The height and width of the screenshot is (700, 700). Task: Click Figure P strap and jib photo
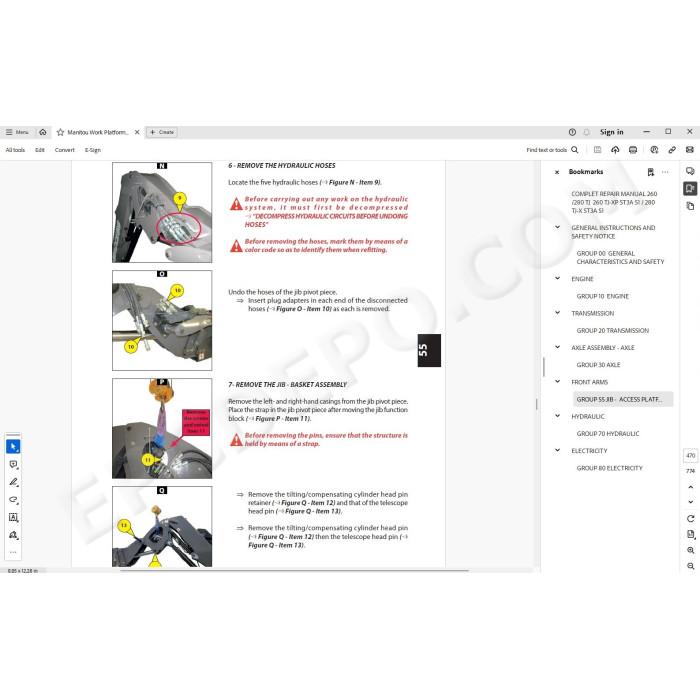click(x=162, y=429)
